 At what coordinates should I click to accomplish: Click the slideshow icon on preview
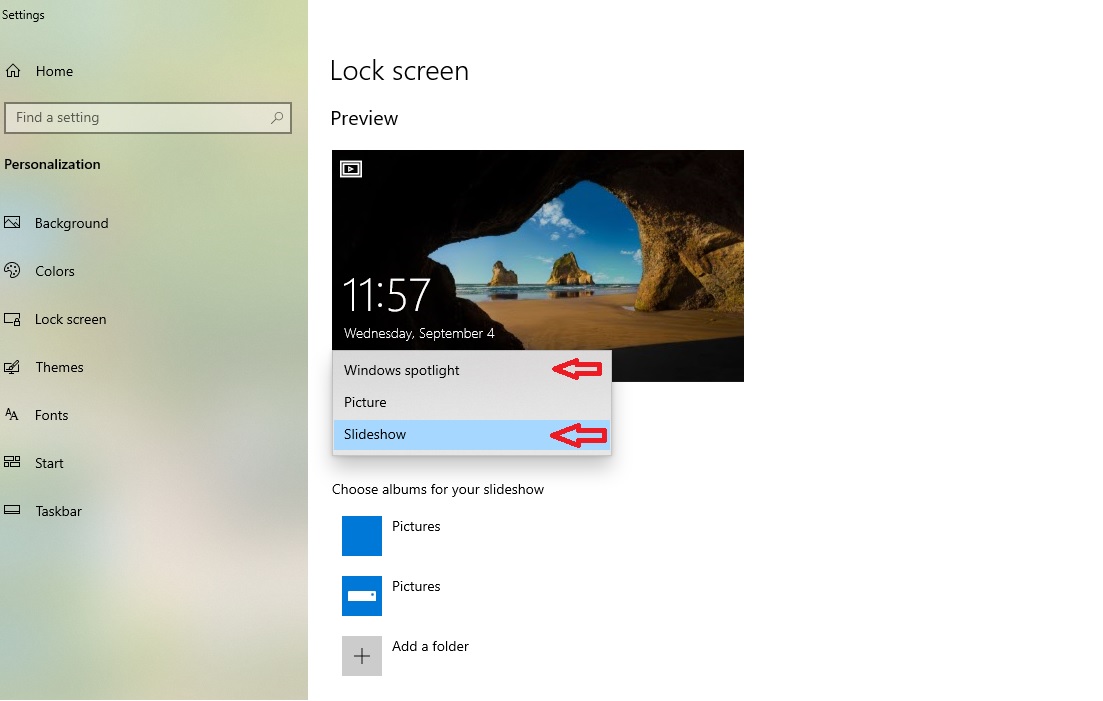[x=350, y=169]
